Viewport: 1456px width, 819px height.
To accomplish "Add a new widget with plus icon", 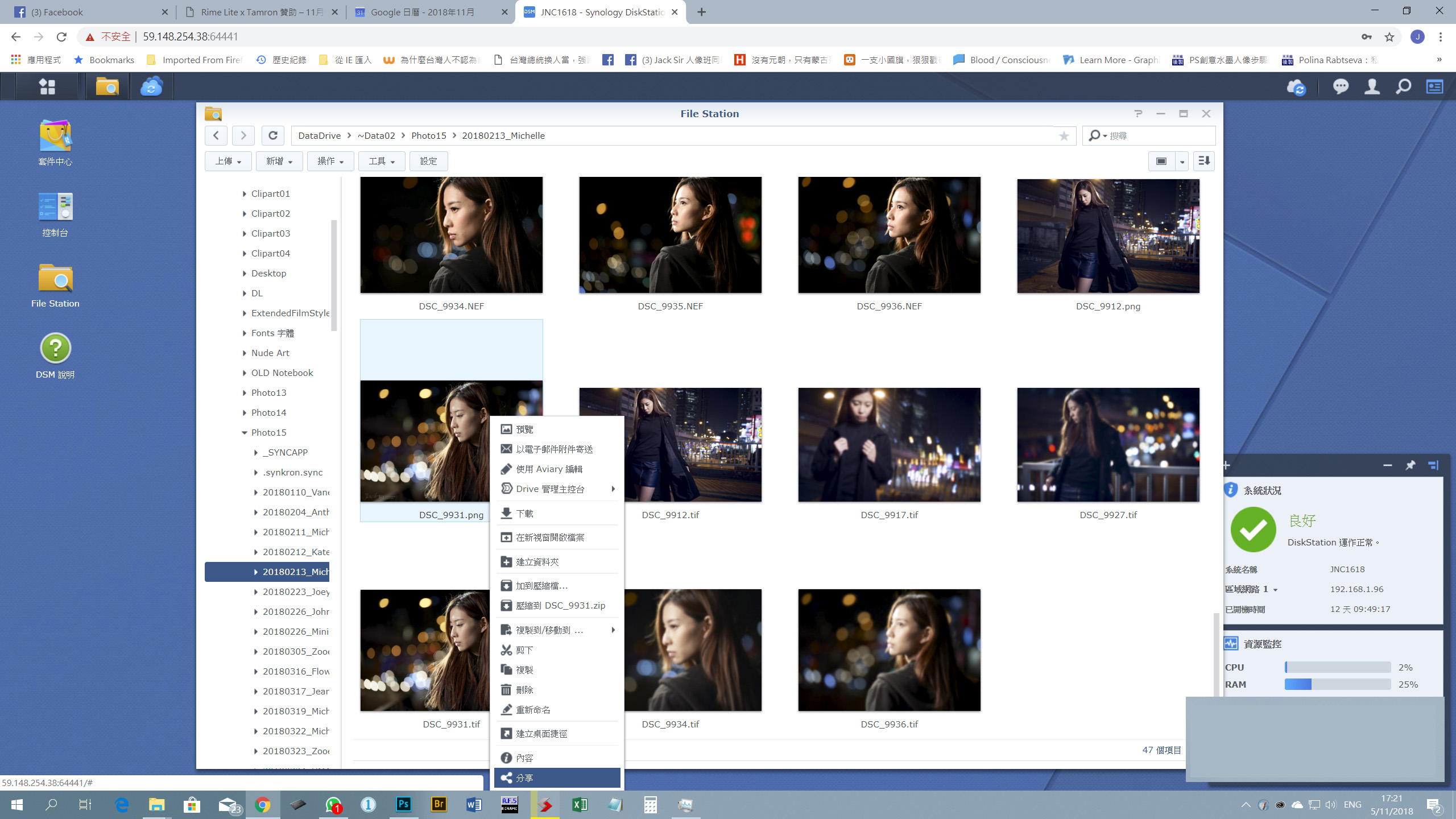I will coord(1226,465).
